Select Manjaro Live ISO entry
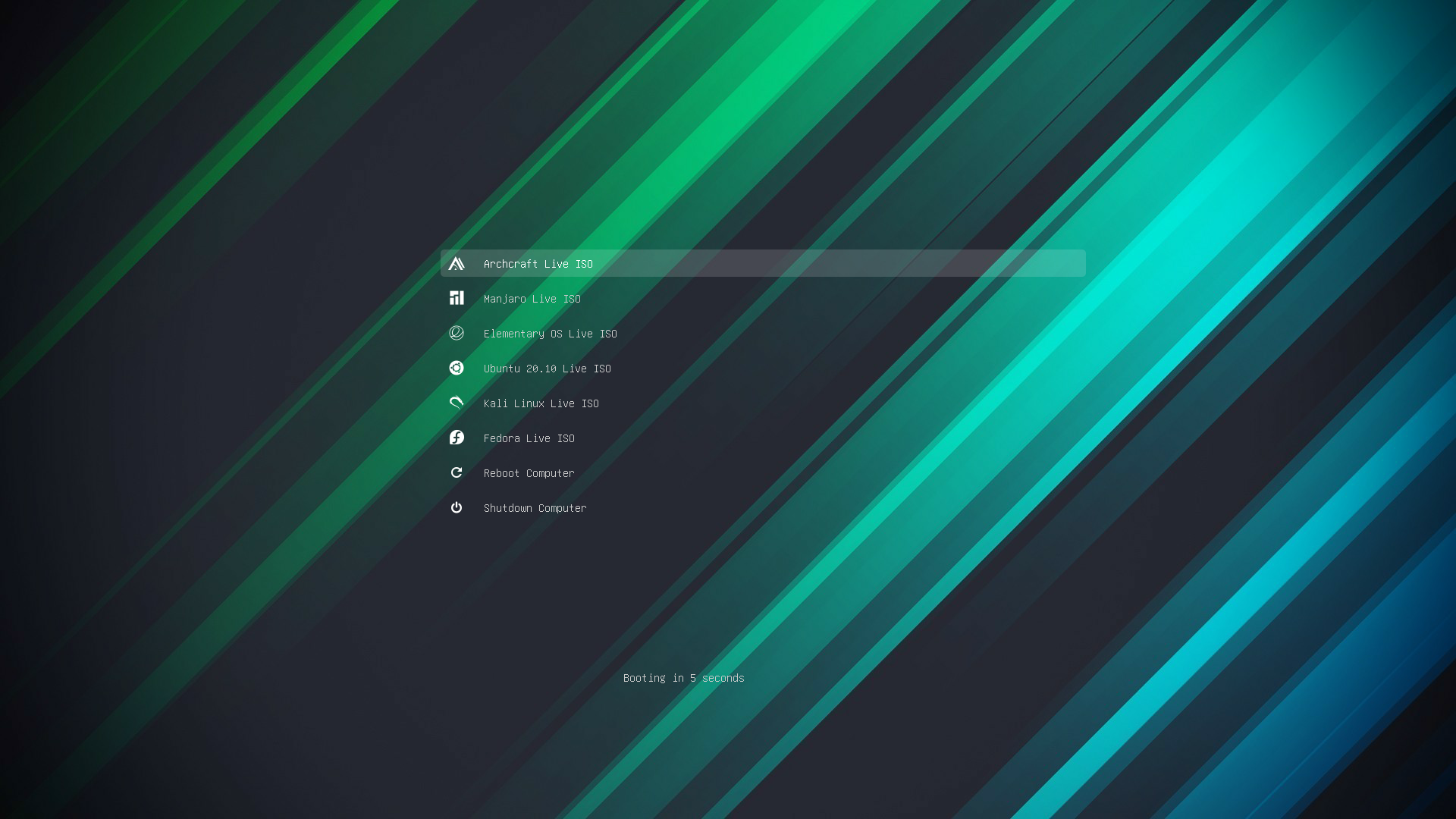 (x=532, y=299)
